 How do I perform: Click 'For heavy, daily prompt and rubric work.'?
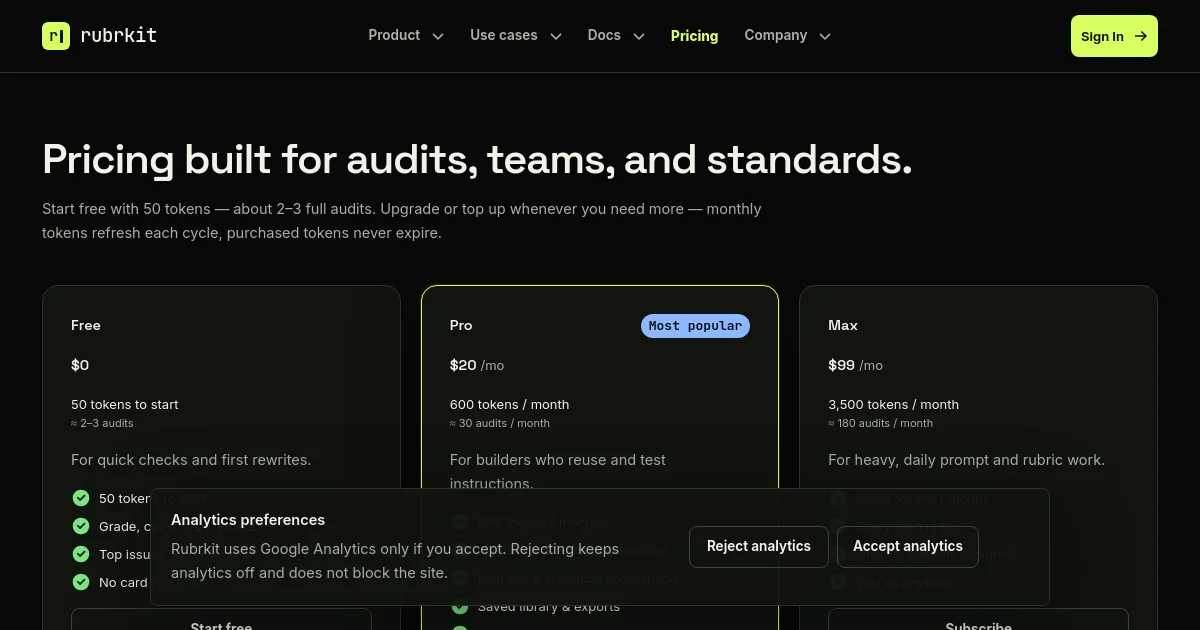tap(967, 460)
